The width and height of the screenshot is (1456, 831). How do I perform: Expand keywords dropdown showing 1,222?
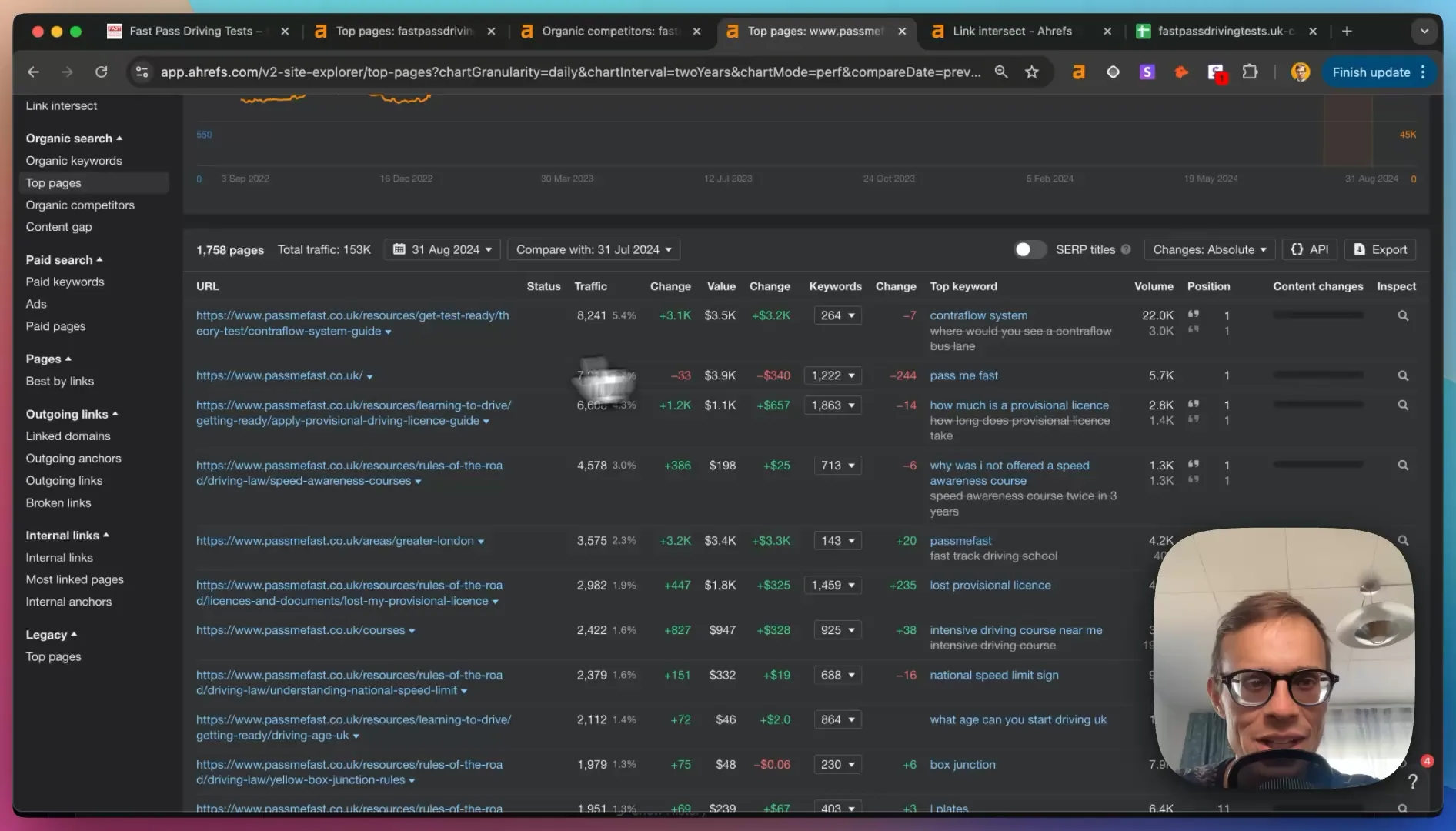click(x=832, y=375)
